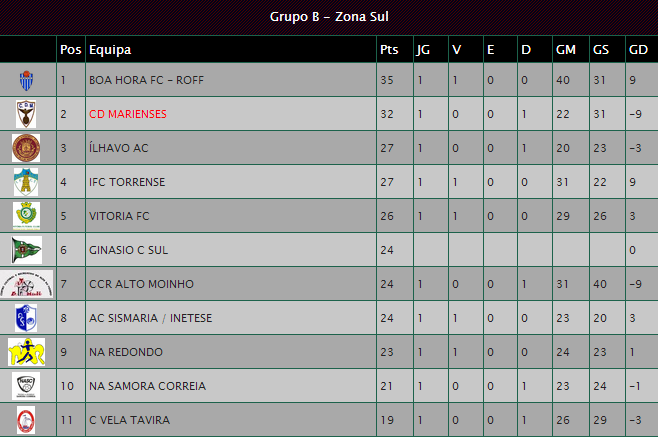The width and height of the screenshot is (658, 437).
Task: Open the CCR Alto Moinho logo
Action: [26, 284]
